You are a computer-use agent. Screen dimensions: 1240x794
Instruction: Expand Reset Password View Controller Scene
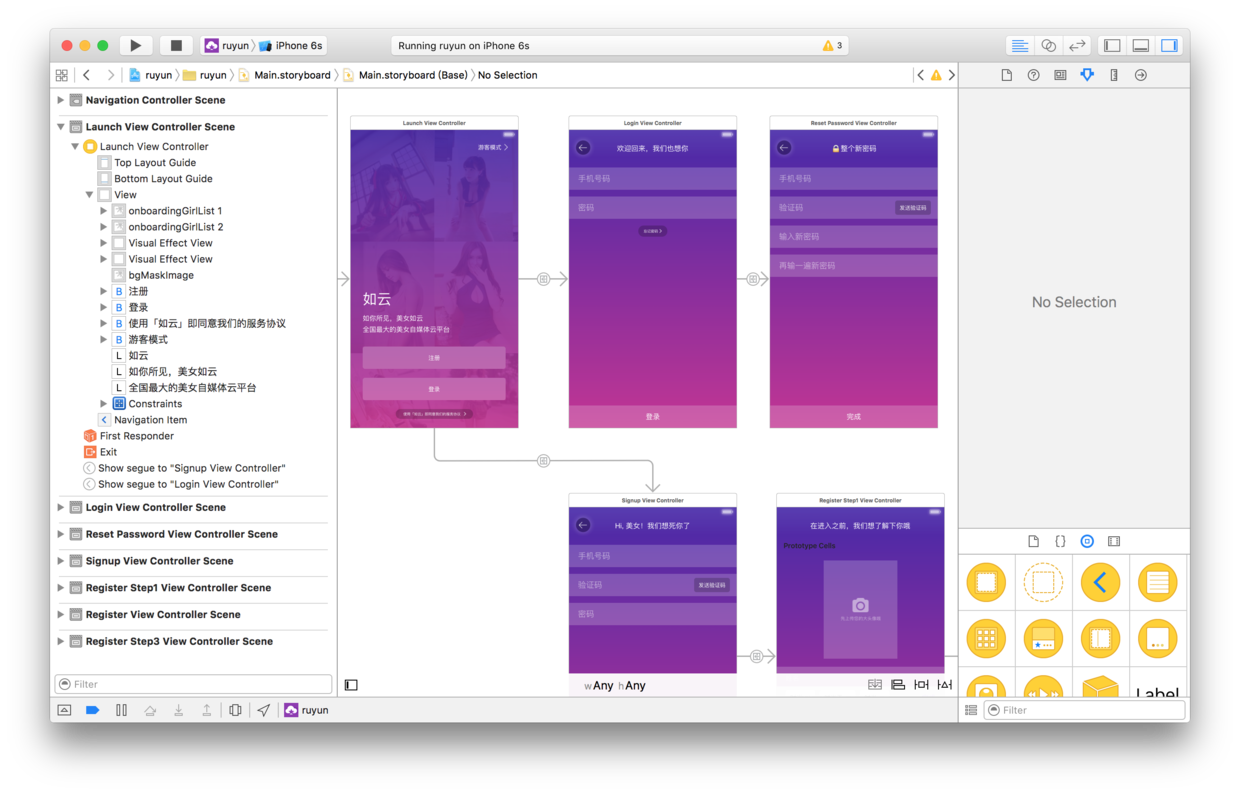point(61,534)
